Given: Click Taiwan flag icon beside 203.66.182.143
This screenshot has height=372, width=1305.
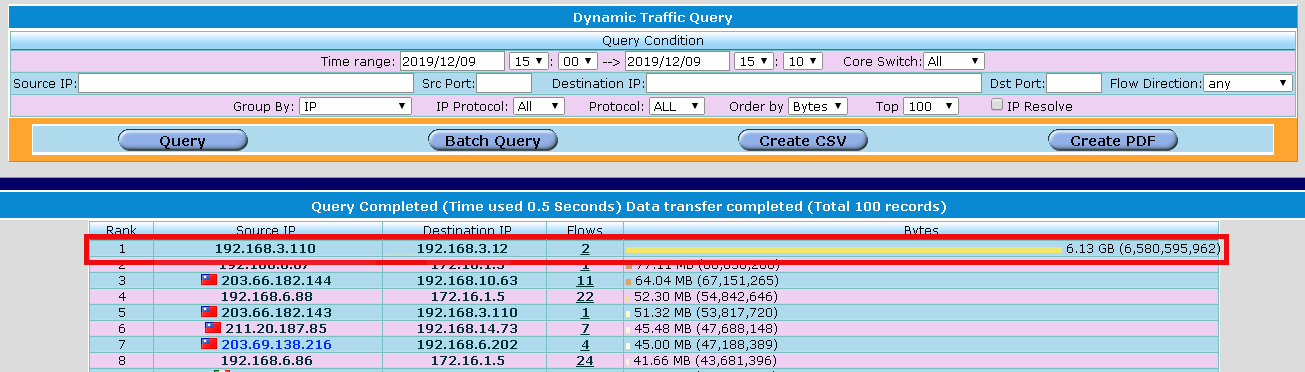Looking at the screenshot, I should point(209,312).
